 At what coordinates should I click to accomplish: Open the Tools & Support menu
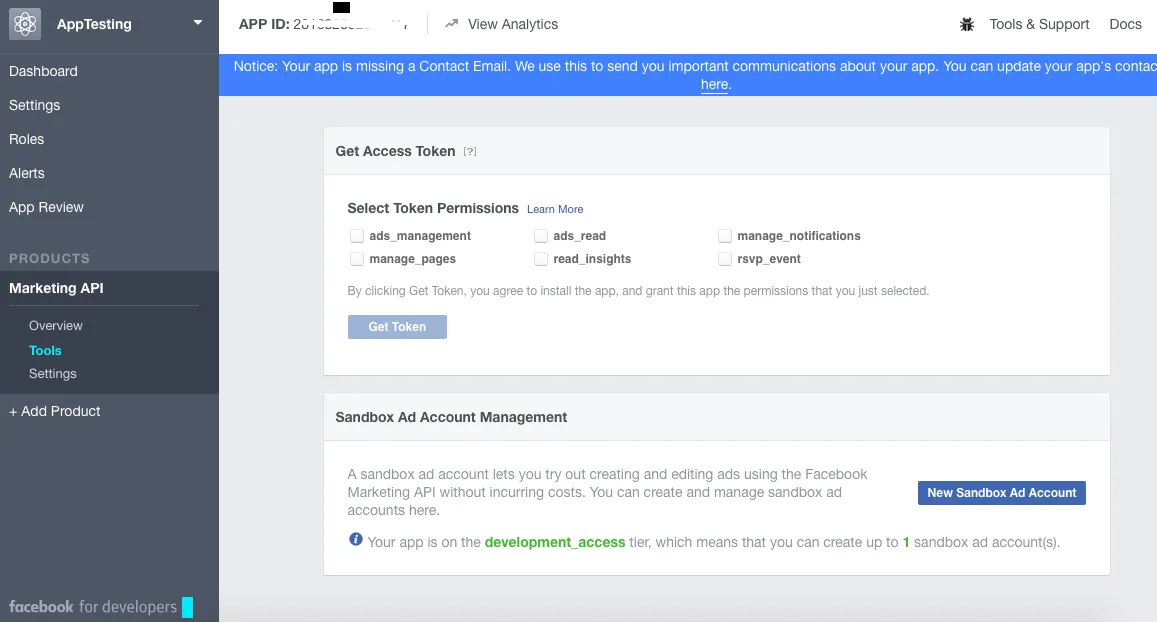coord(1039,24)
